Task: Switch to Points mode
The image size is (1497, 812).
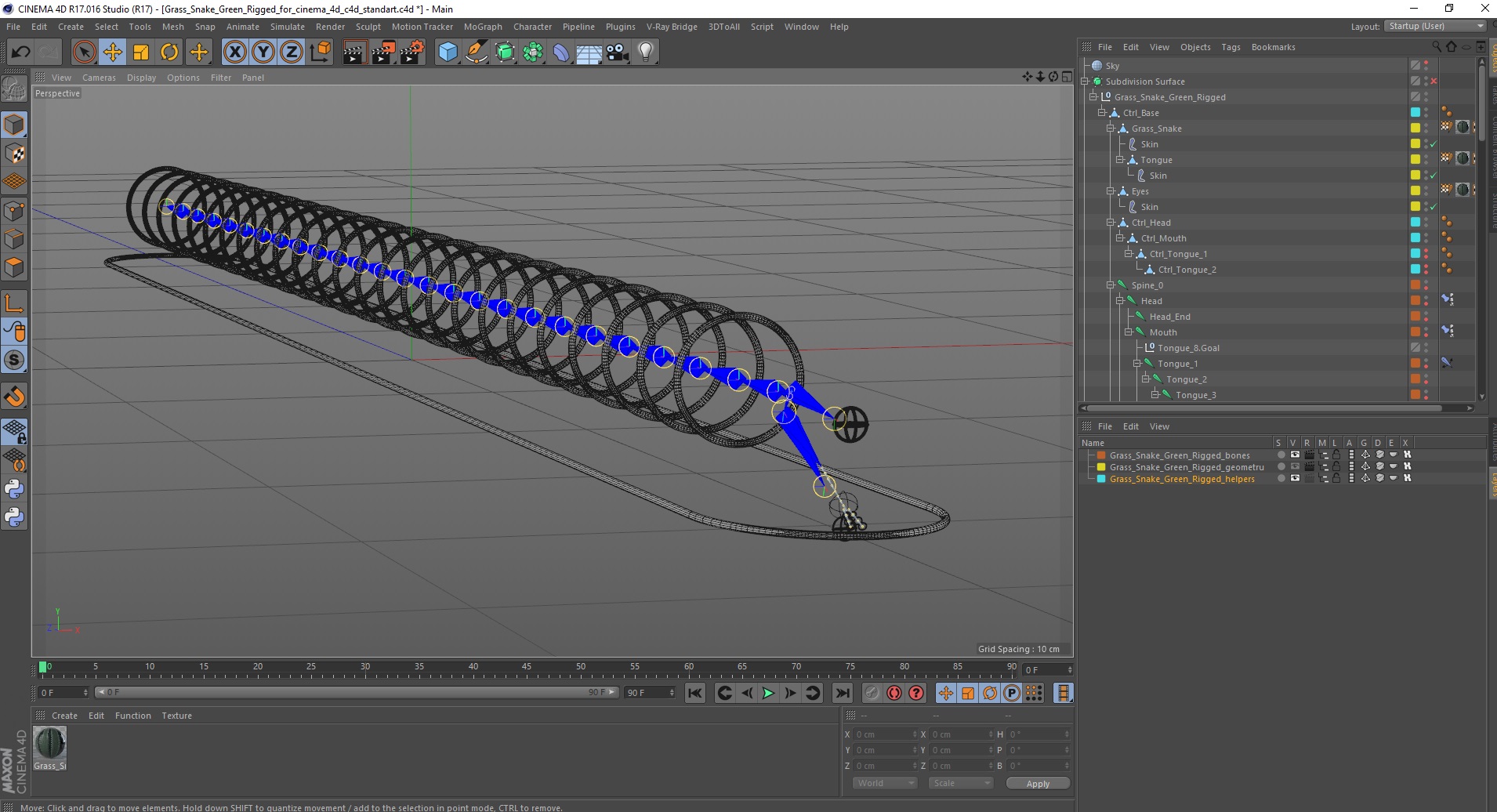Action: click(14, 211)
